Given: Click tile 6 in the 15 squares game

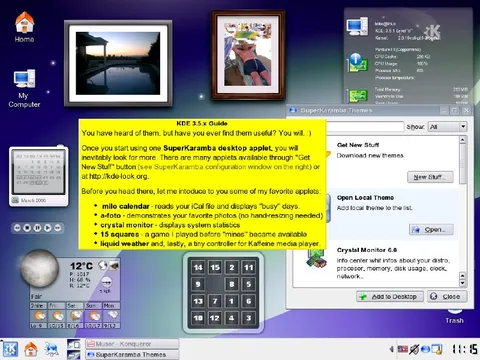Looking at the screenshot, I should tap(249, 301).
